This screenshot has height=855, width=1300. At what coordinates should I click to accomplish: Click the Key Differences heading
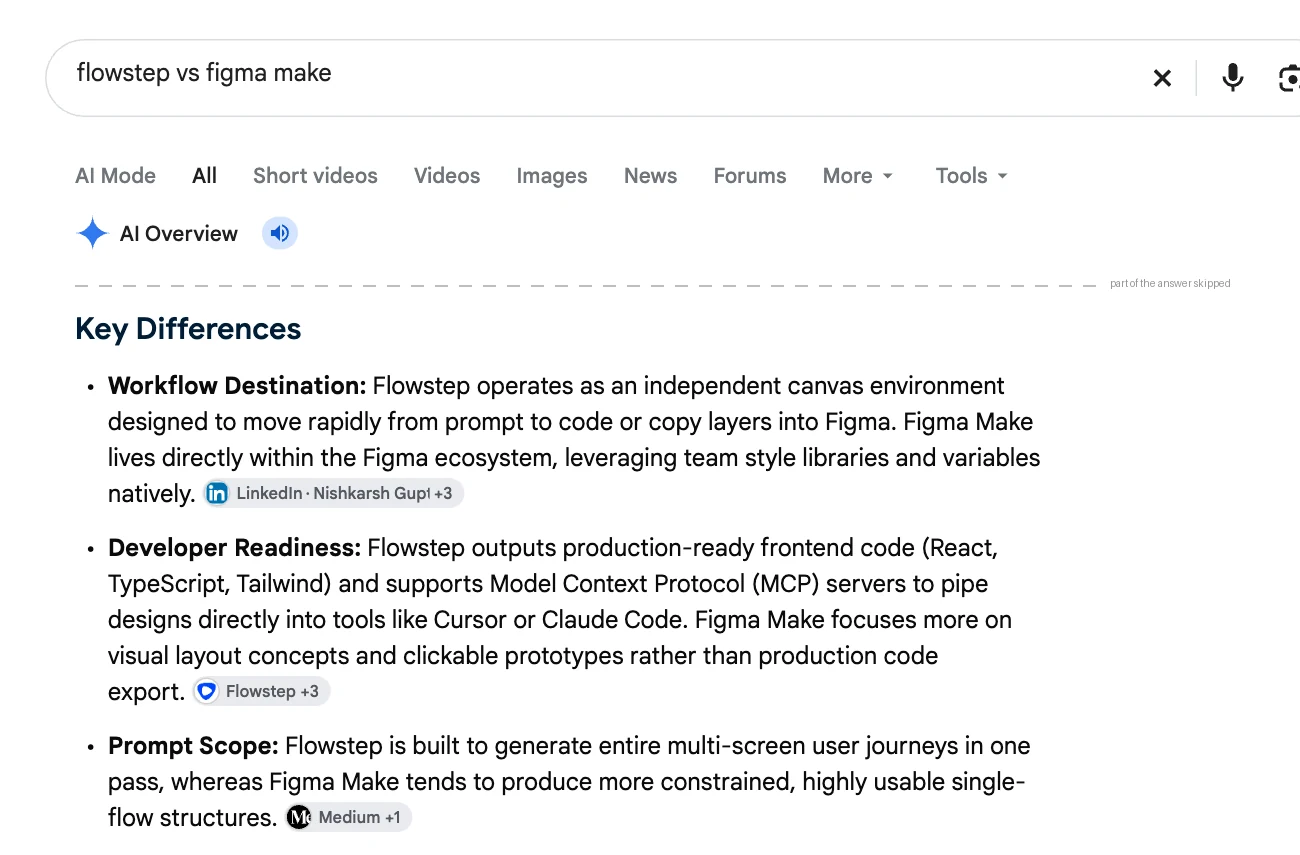click(188, 329)
